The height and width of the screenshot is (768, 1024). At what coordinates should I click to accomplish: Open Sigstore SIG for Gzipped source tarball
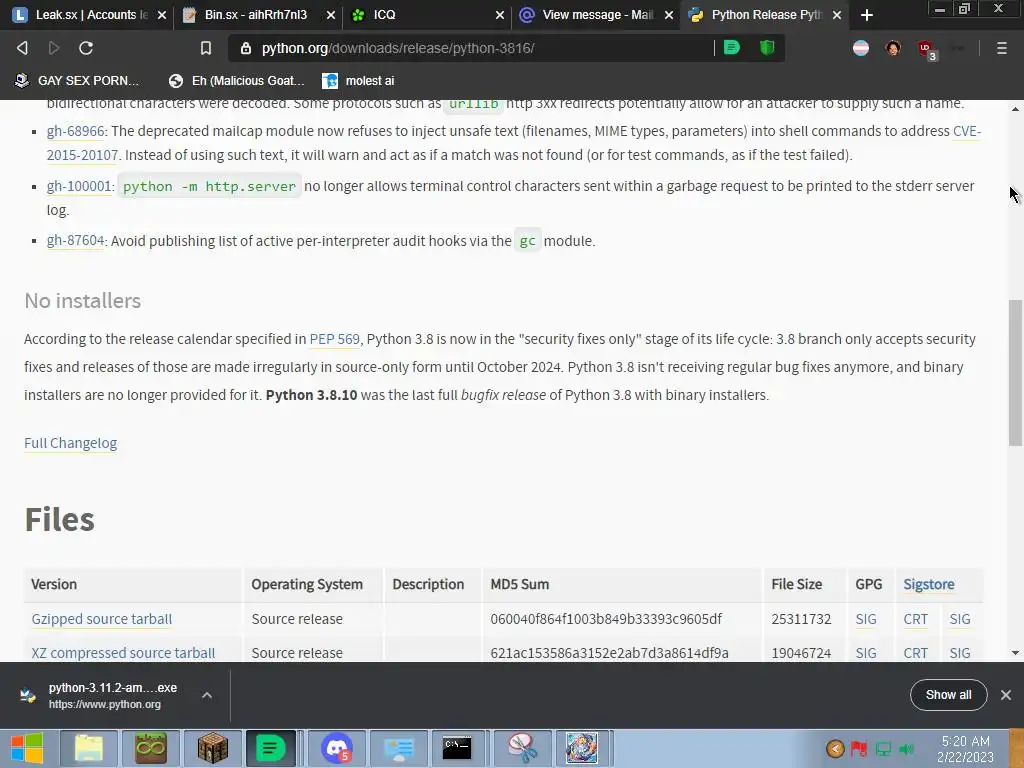pos(960,618)
